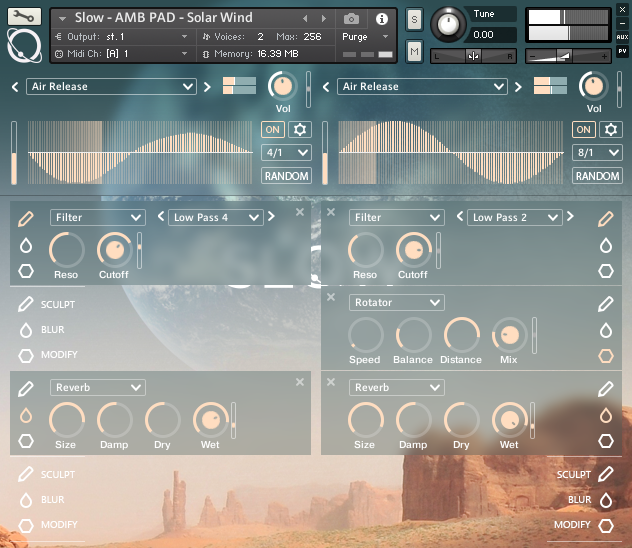Click right layer RANDOM button
632x548 pixels.
[x=597, y=176]
